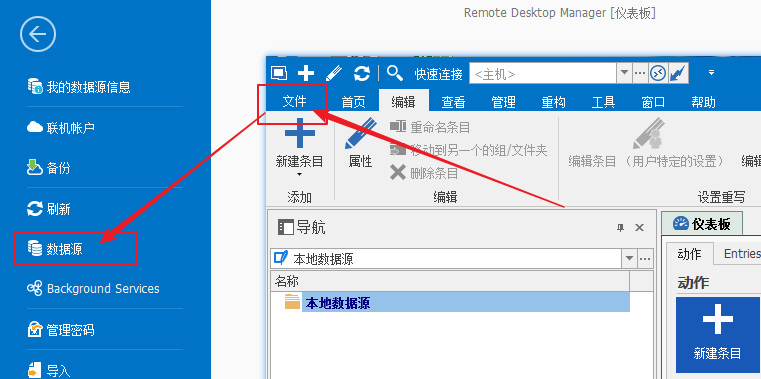761x379 pixels.
Task: Click the blue arrow chart icon in toolbar
Action: [x=678, y=74]
